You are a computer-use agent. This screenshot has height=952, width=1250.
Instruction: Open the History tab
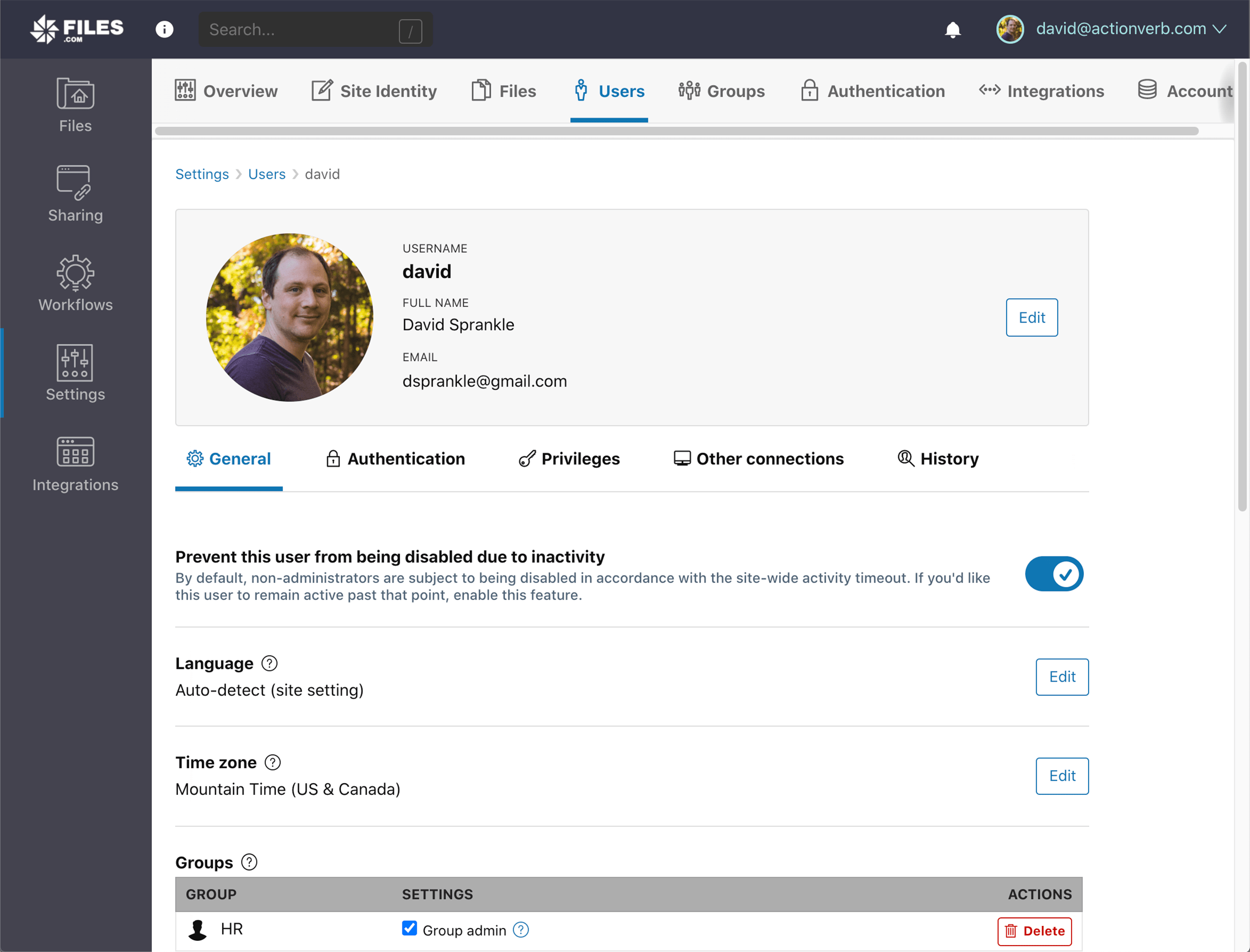point(939,458)
